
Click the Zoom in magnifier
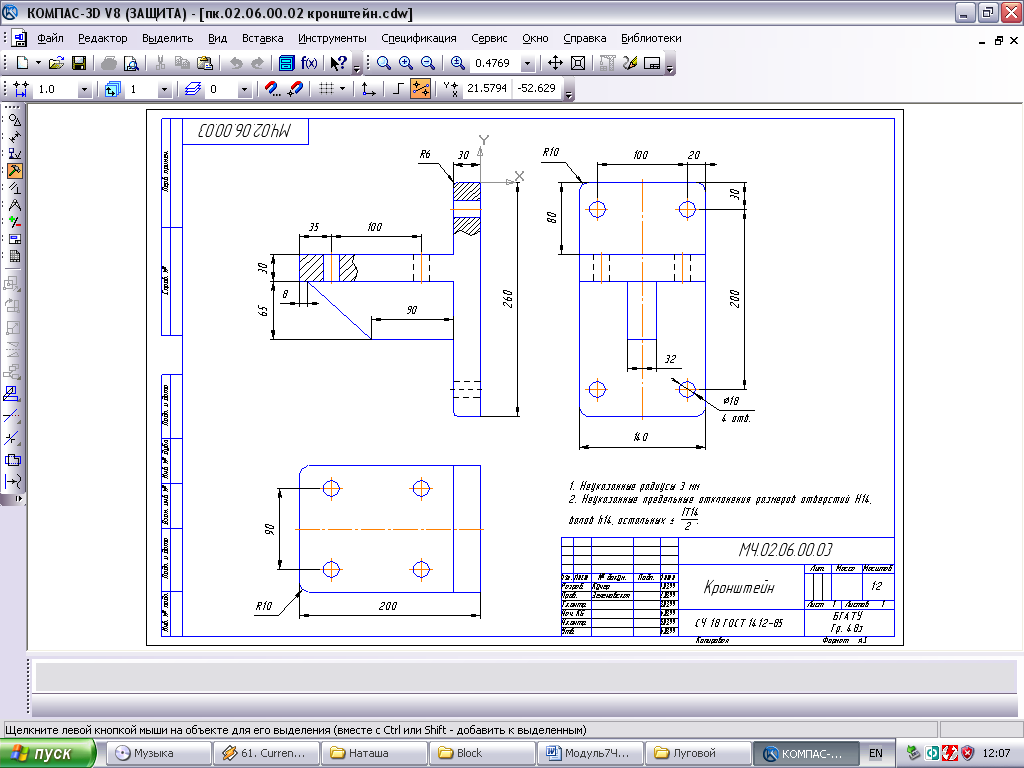(406, 63)
